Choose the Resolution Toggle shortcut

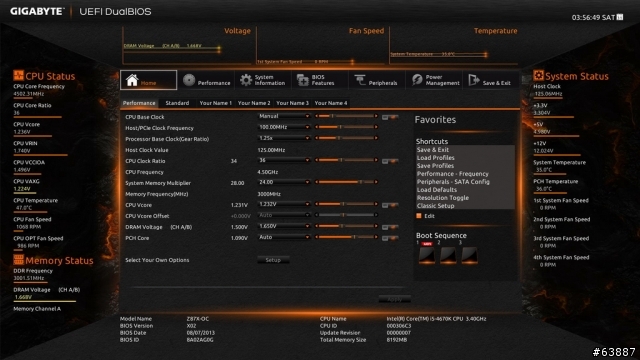pos(442,198)
